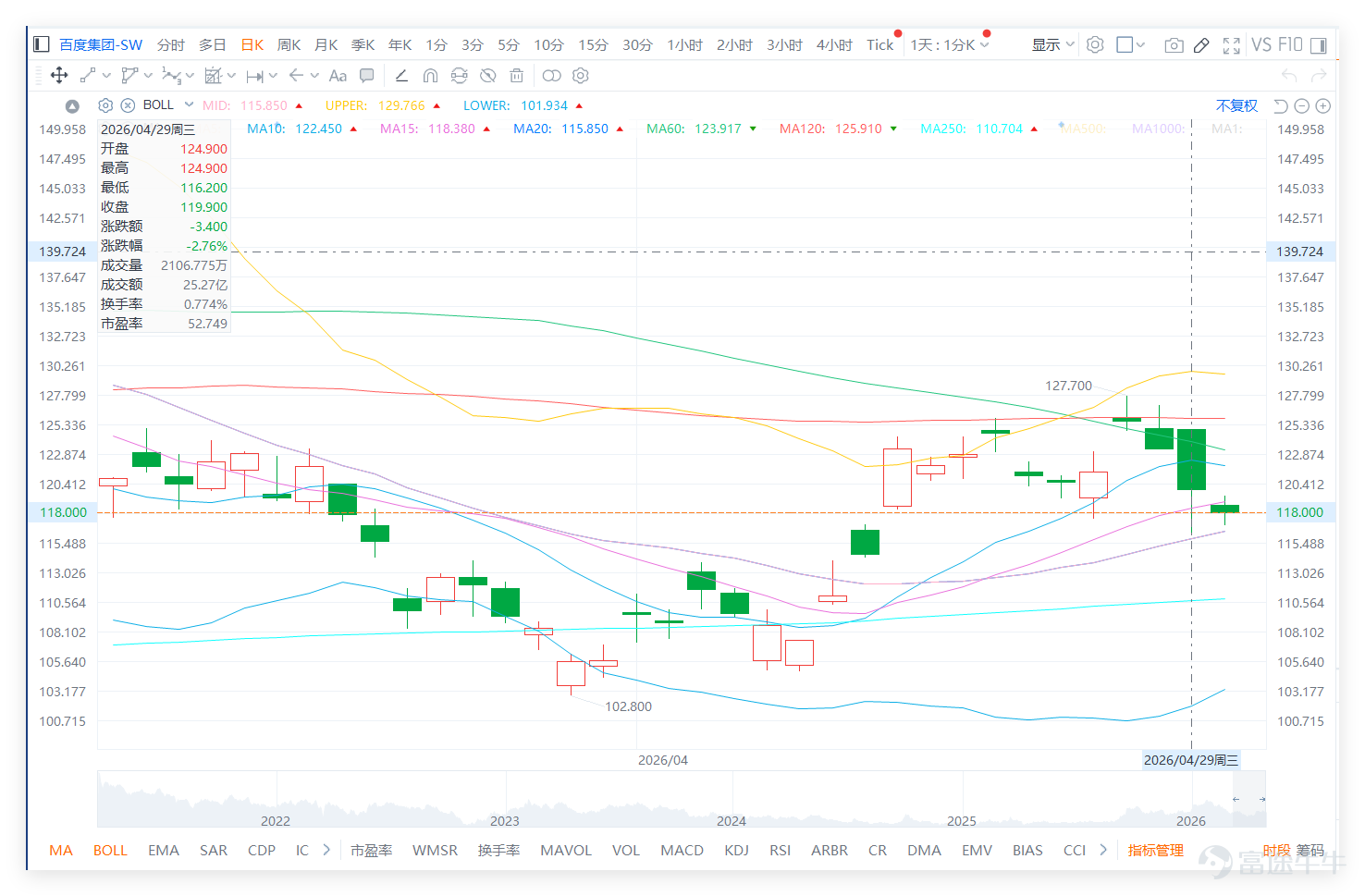The width and height of the screenshot is (1365, 896).
Task: Redo the last drawing action
Action: click(x=1319, y=76)
